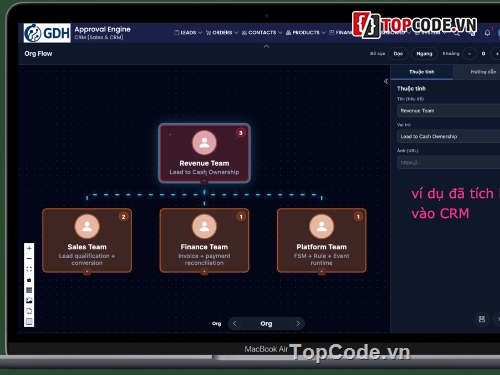Fit the org chart to view
This screenshot has width=500, height=375.
coord(29,269)
